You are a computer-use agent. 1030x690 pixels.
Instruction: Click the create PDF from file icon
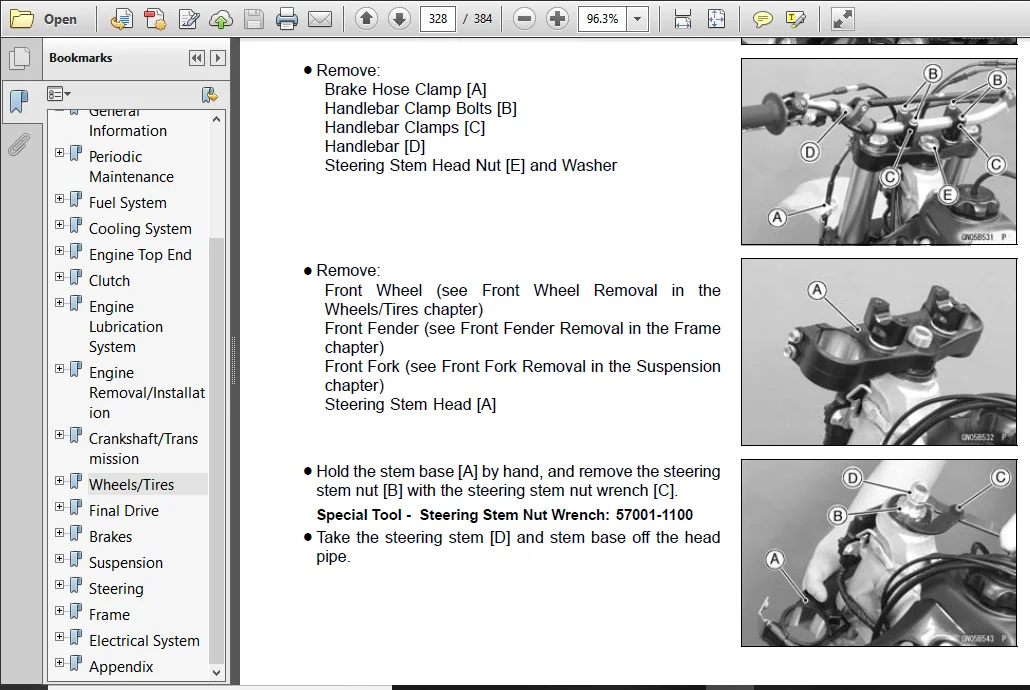[x=121, y=19]
